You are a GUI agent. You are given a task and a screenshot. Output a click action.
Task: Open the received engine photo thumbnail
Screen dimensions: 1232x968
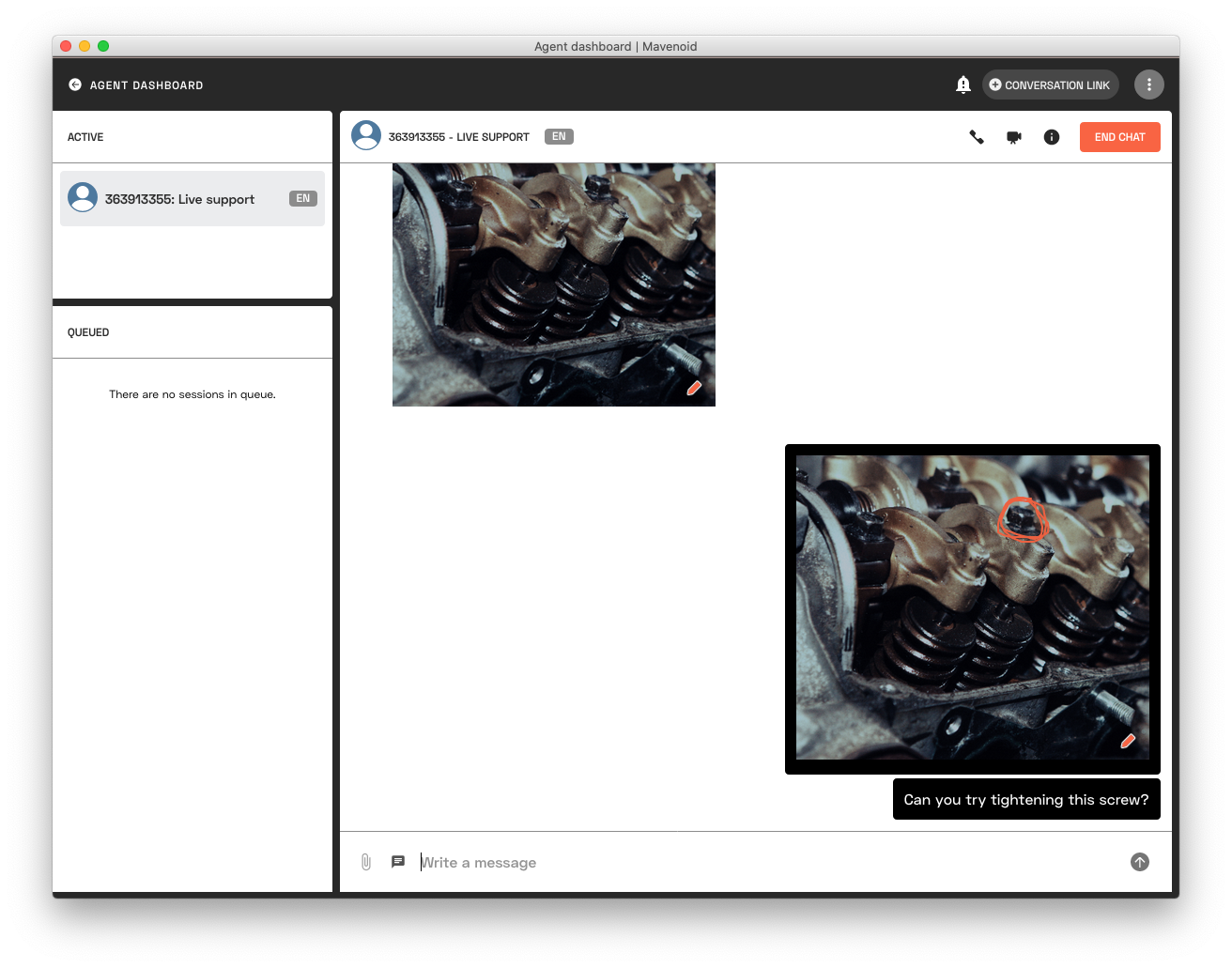[554, 284]
